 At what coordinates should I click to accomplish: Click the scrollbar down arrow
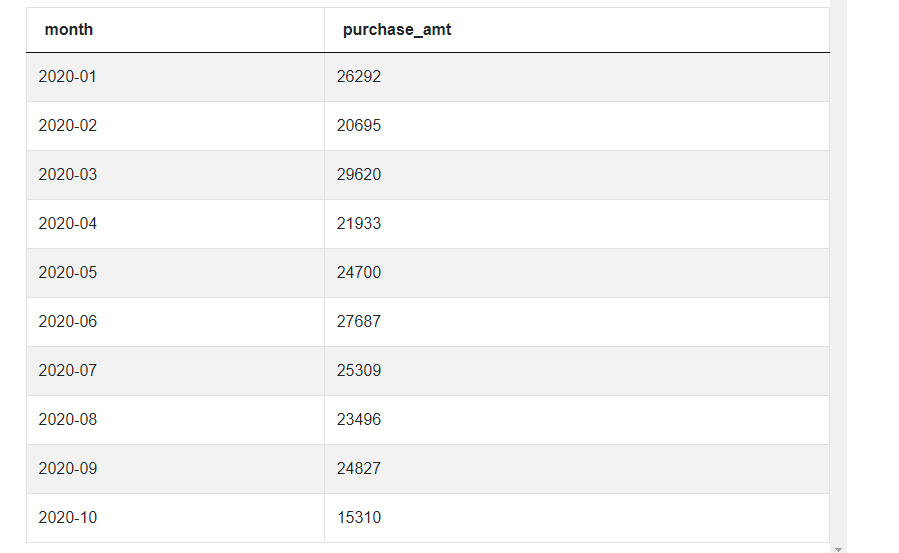pyautogui.click(x=838, y=548)
